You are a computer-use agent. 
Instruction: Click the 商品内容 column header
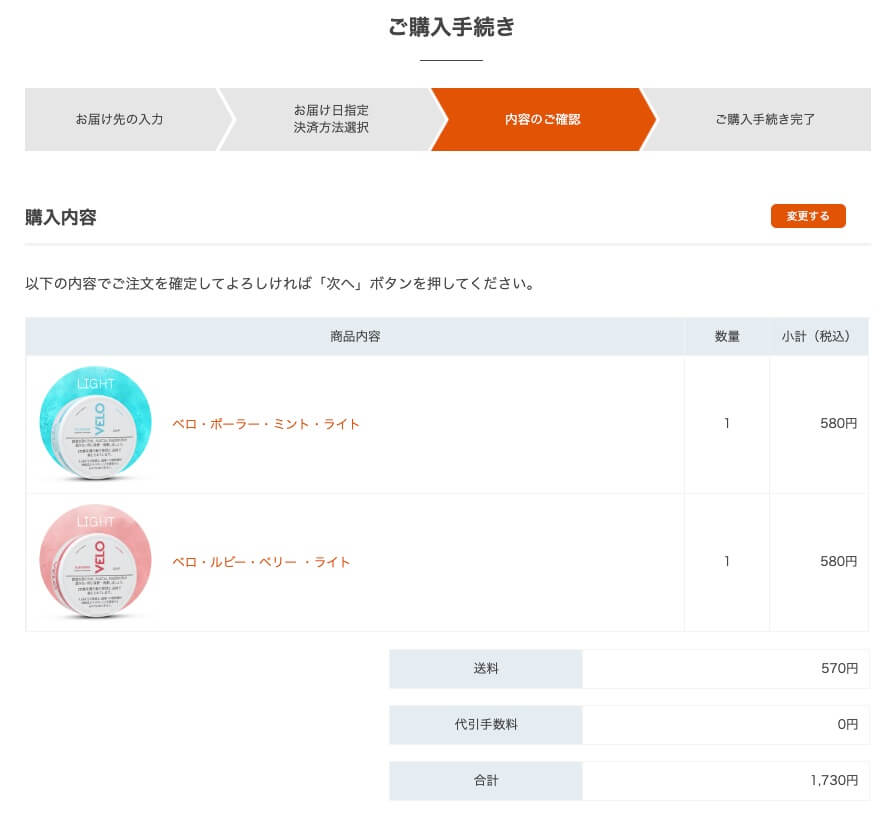click(x=355, y=337)
